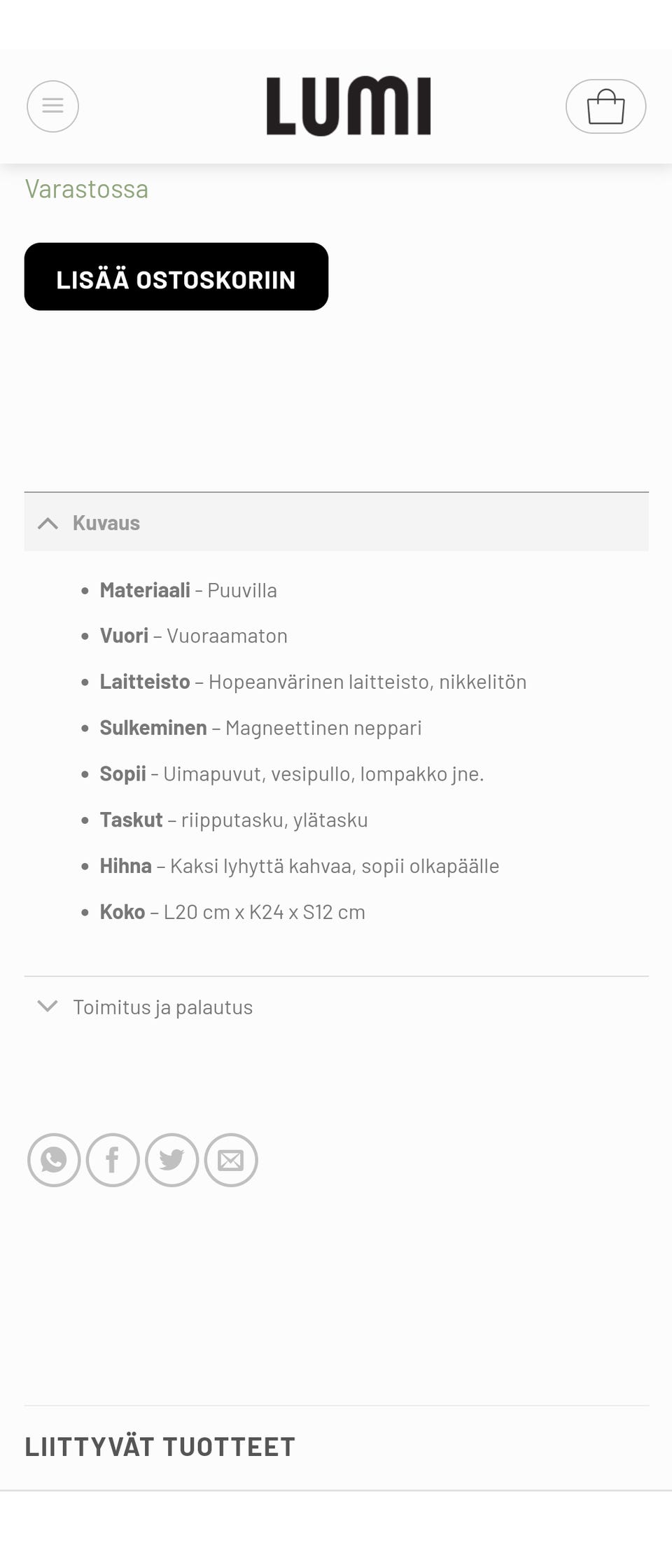Click the black add-to-cart bar
The height and width of the screenshot is (1568, 672).
tap(176, 276)
